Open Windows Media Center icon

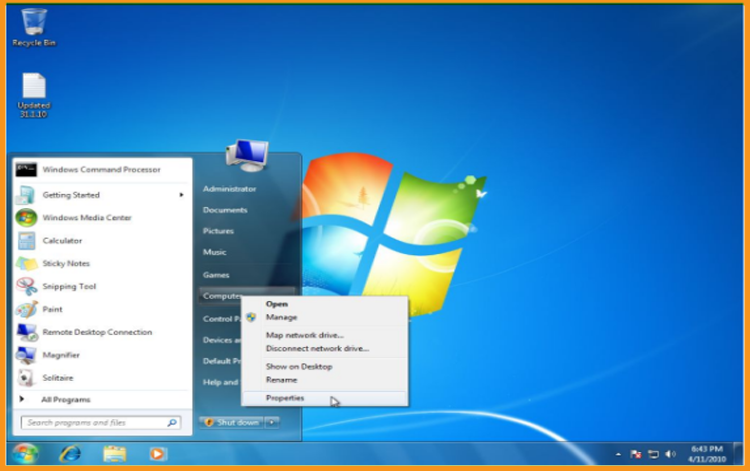[26, 218]
